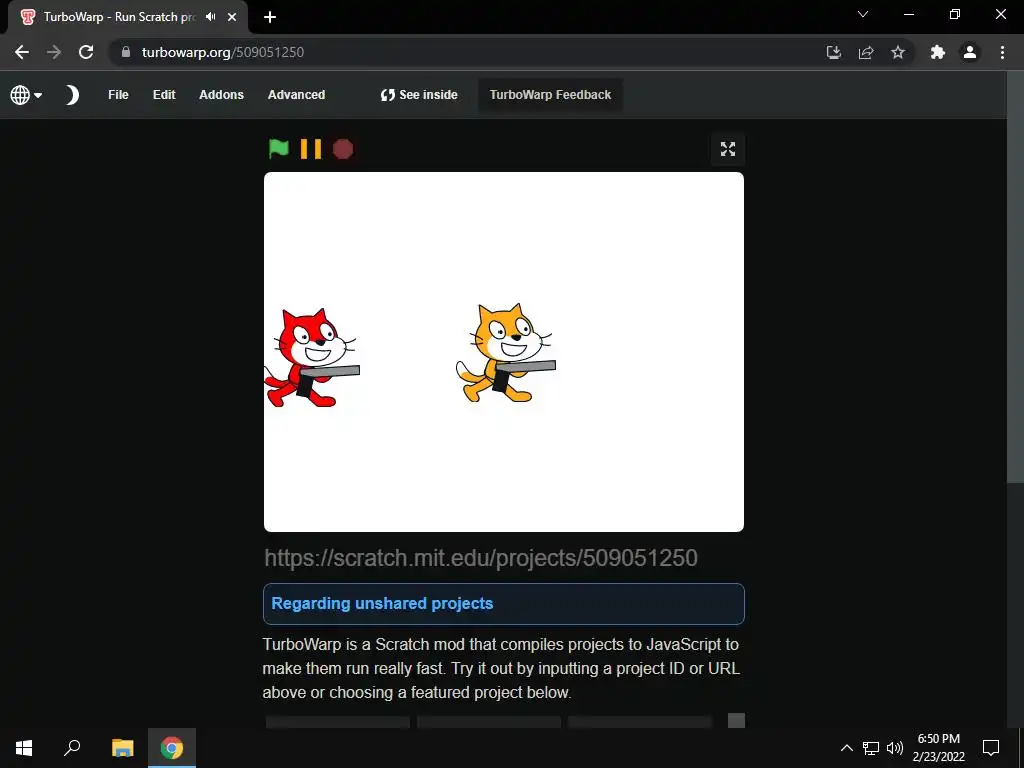
Task: Click the orange cat sprite on stage
Action: (x=505, y=353)
